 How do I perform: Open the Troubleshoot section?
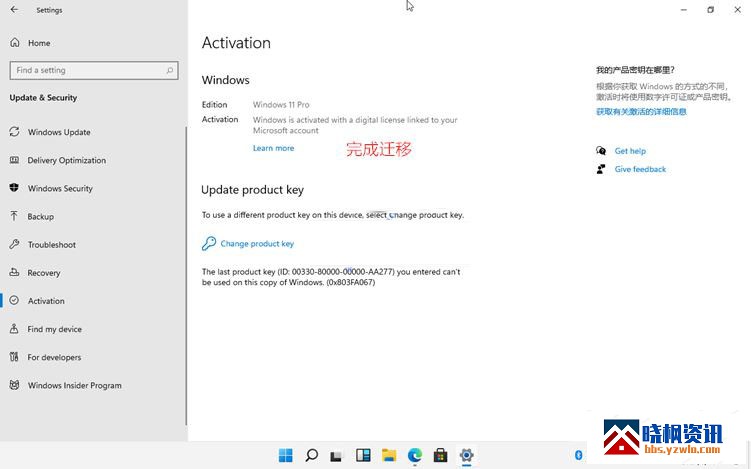pyautogui.click(x=52, y=245)
